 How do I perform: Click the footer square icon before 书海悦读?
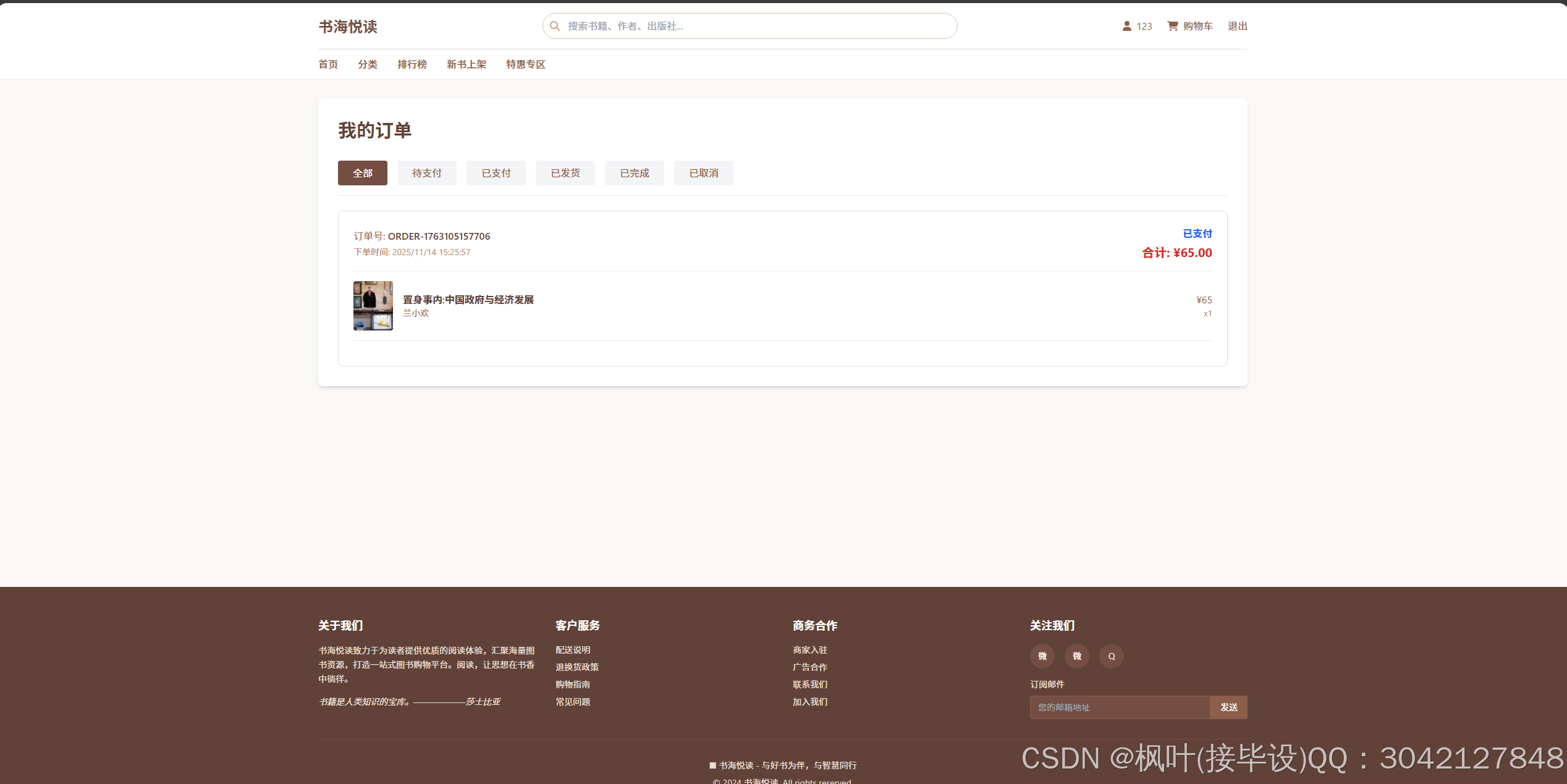712,765
